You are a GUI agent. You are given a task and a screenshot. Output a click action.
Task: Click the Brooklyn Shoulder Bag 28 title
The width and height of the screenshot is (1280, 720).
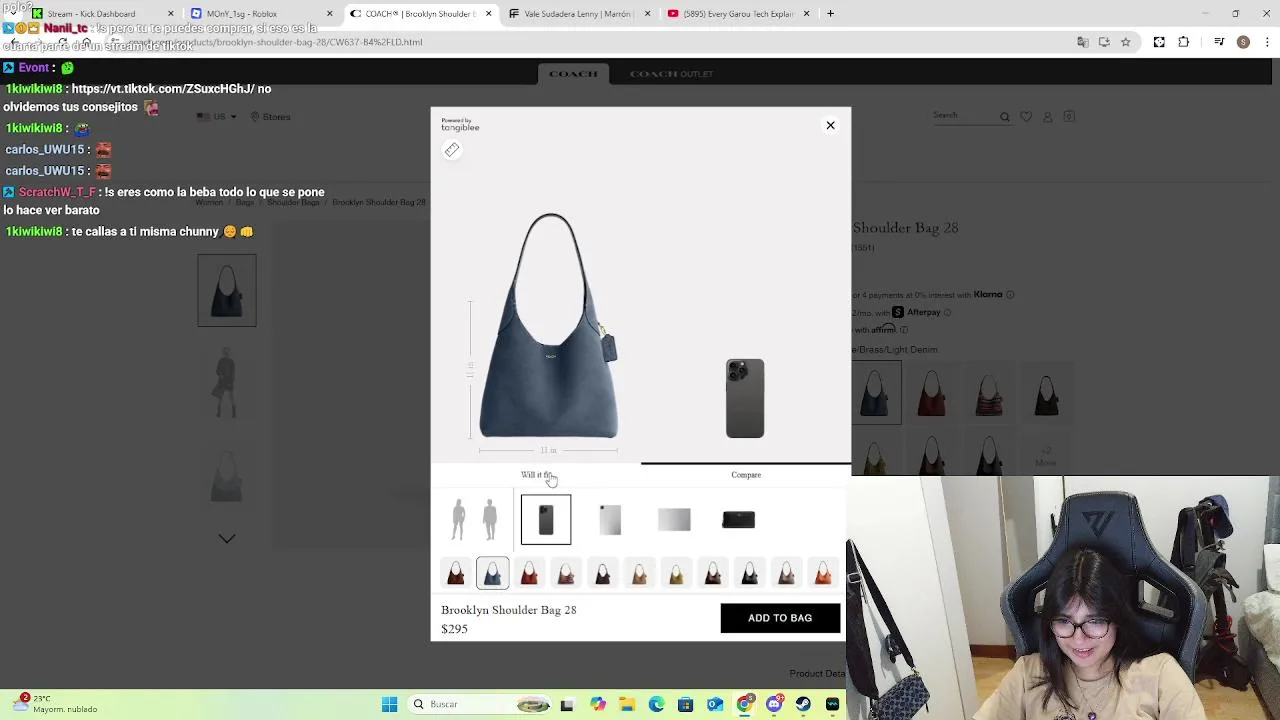(509, 610)
